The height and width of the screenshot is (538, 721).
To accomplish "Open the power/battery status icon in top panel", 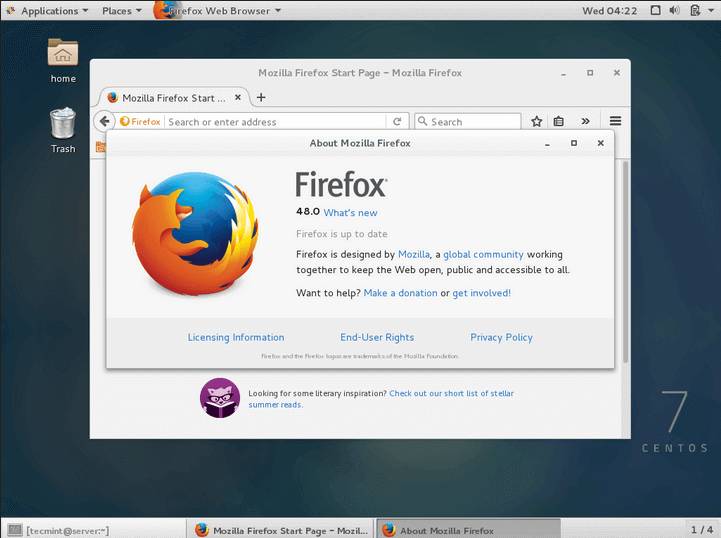I will 695,10.
